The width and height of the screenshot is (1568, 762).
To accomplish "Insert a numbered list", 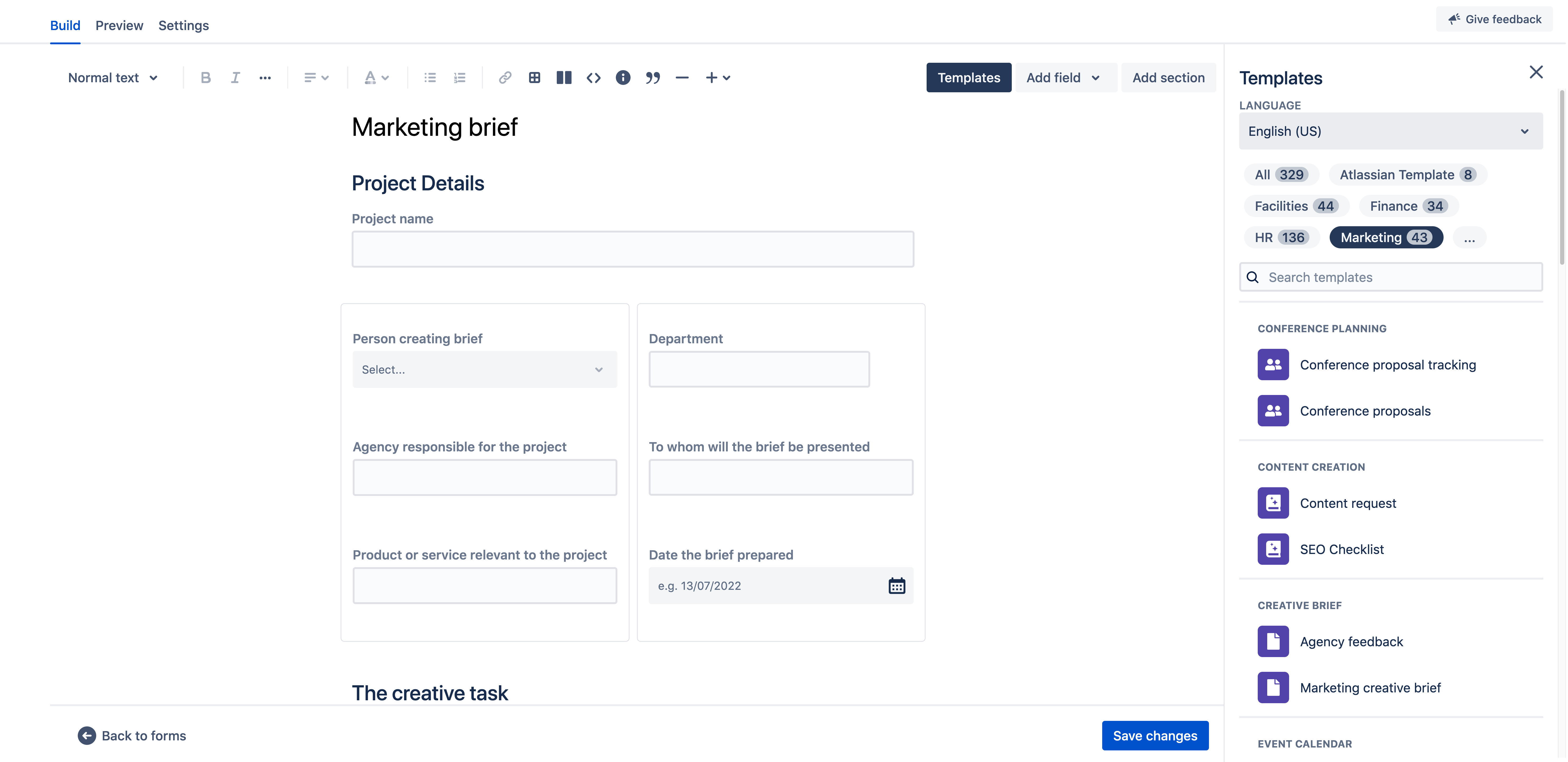I will pyautogui.click(x=459, y=77).
